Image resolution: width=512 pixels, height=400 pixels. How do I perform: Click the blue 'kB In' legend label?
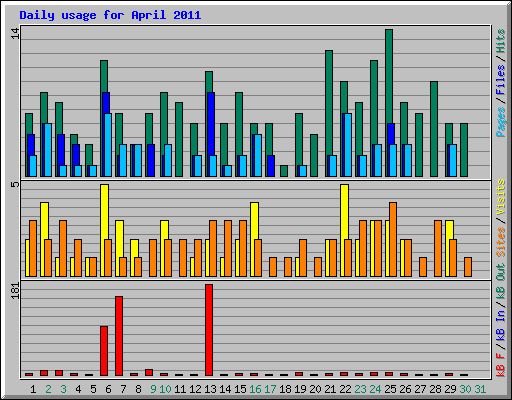[501, 325]
